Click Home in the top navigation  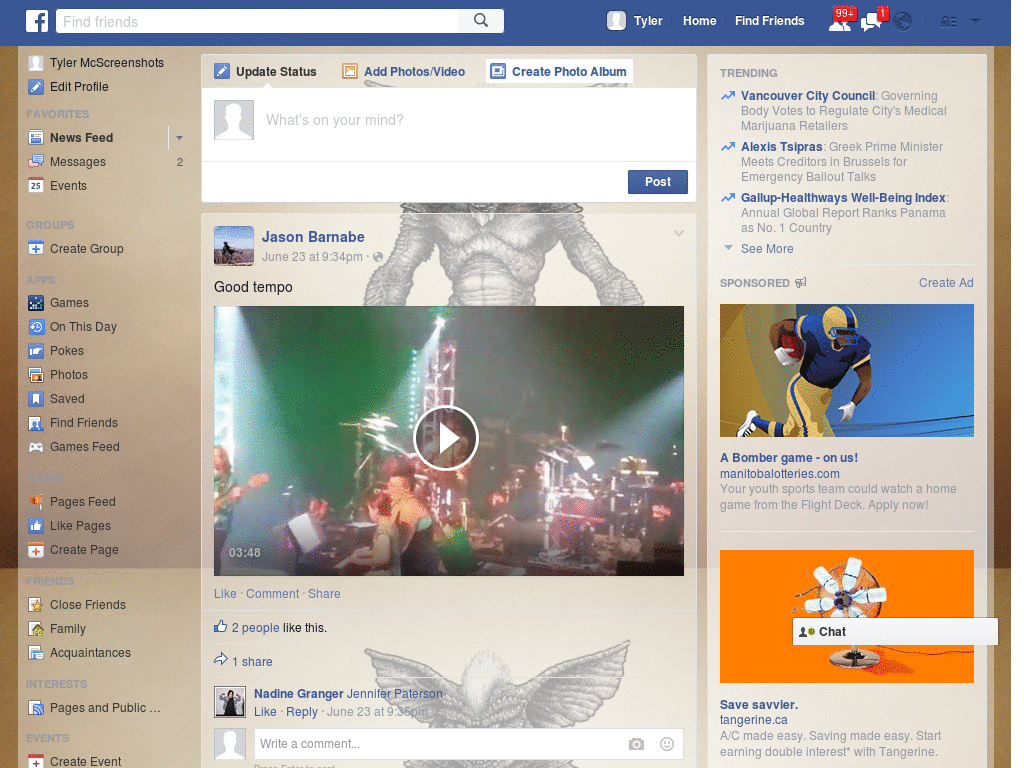(699, 20)
